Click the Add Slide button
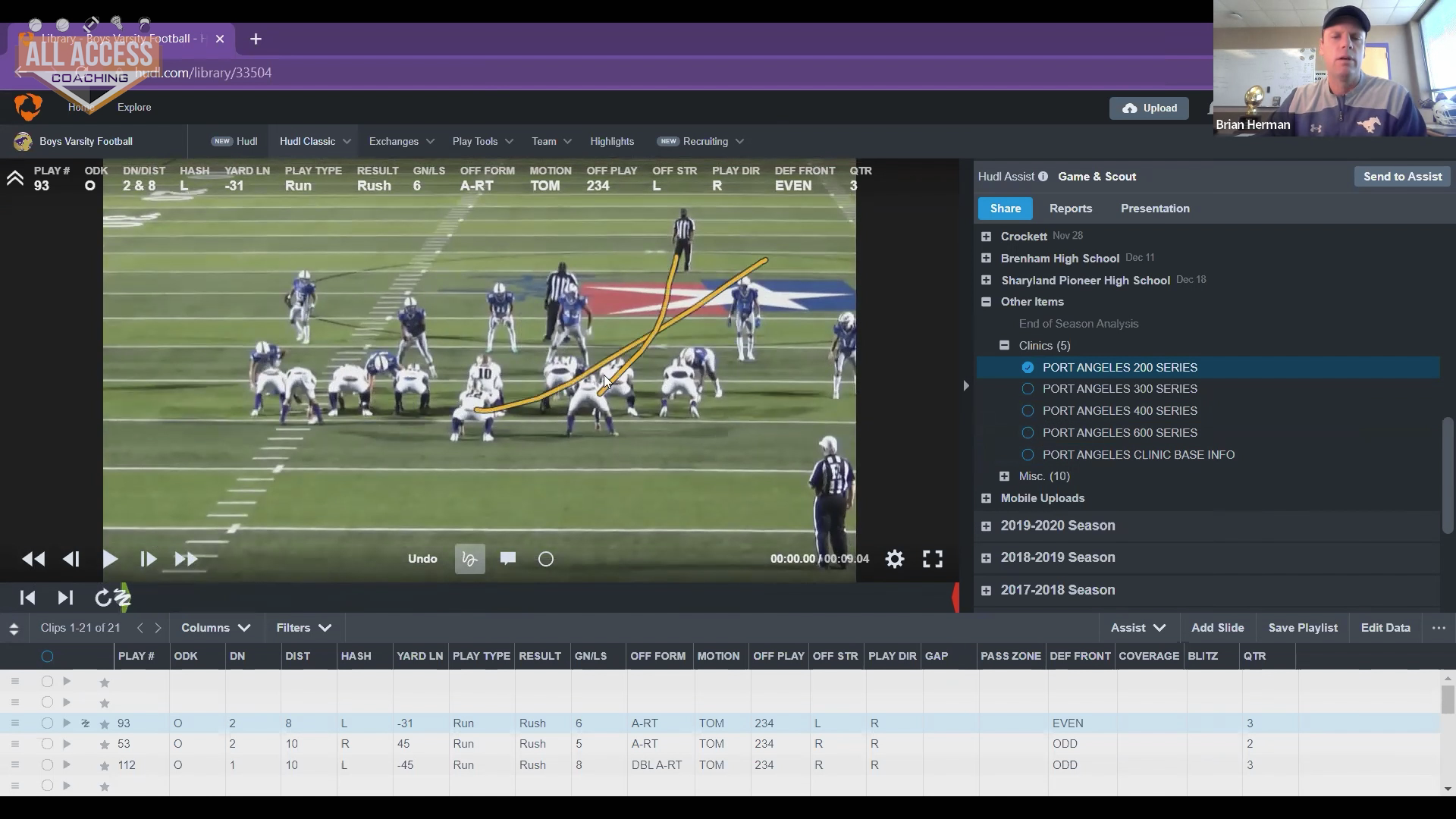The height and width of the screenshot is (819, 1456). tap(1217, 628)
